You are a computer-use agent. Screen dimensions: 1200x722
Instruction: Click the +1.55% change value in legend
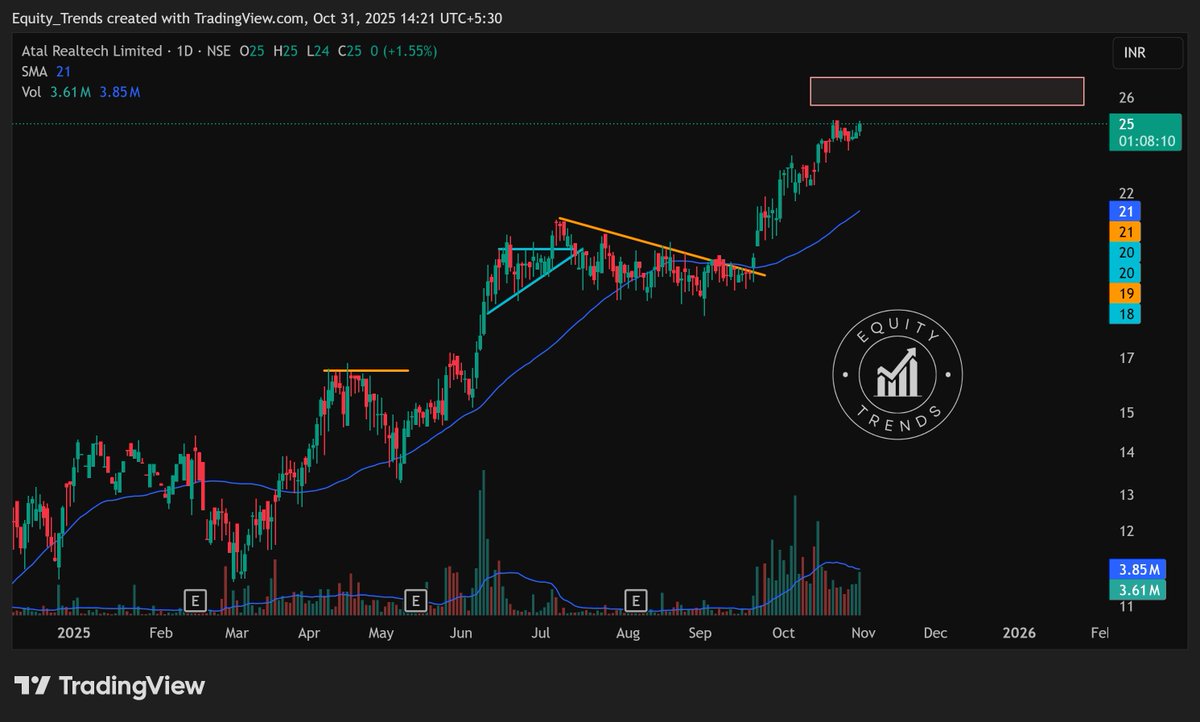point(409,51)
